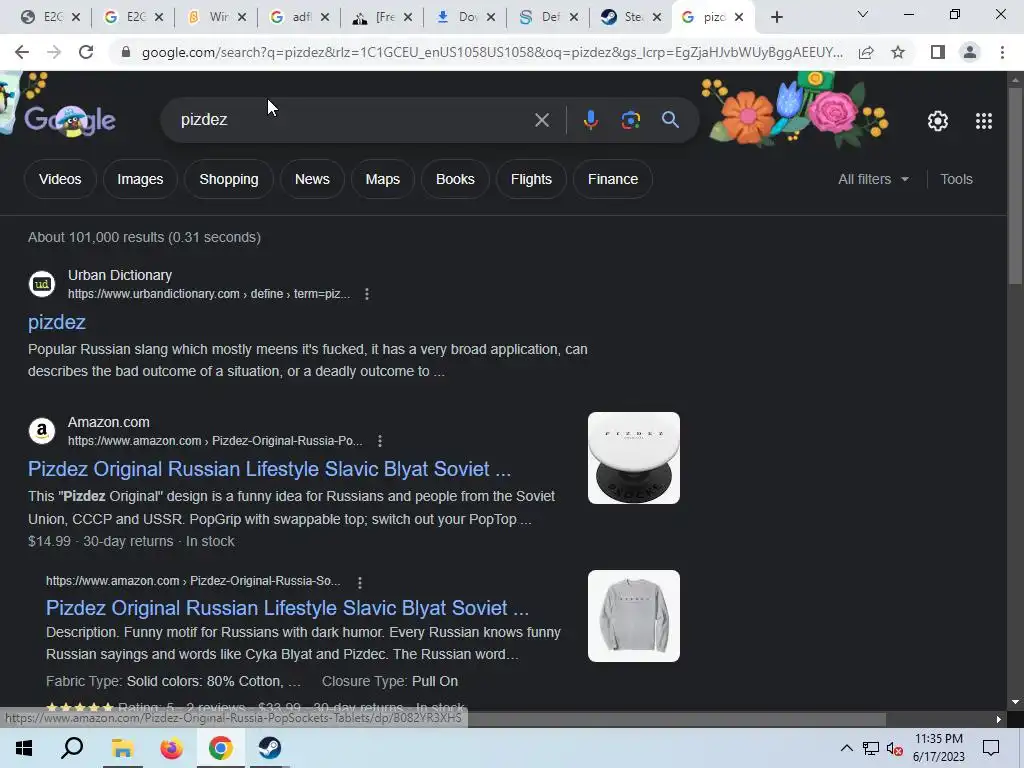Viewport: 1024px width, 768px height.
Task: Open options for Amazon sweatshirt result
Action: coord(360,581)
